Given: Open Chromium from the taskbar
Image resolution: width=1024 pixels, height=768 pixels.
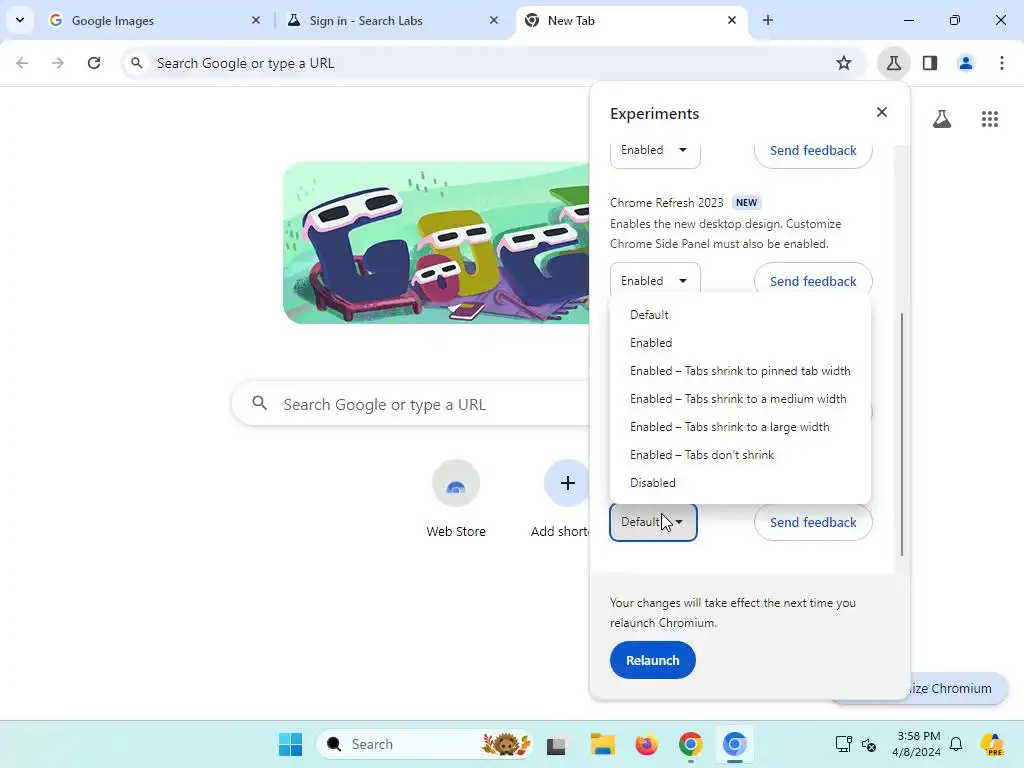Looking at the screenshot, I should pos(735,744).
